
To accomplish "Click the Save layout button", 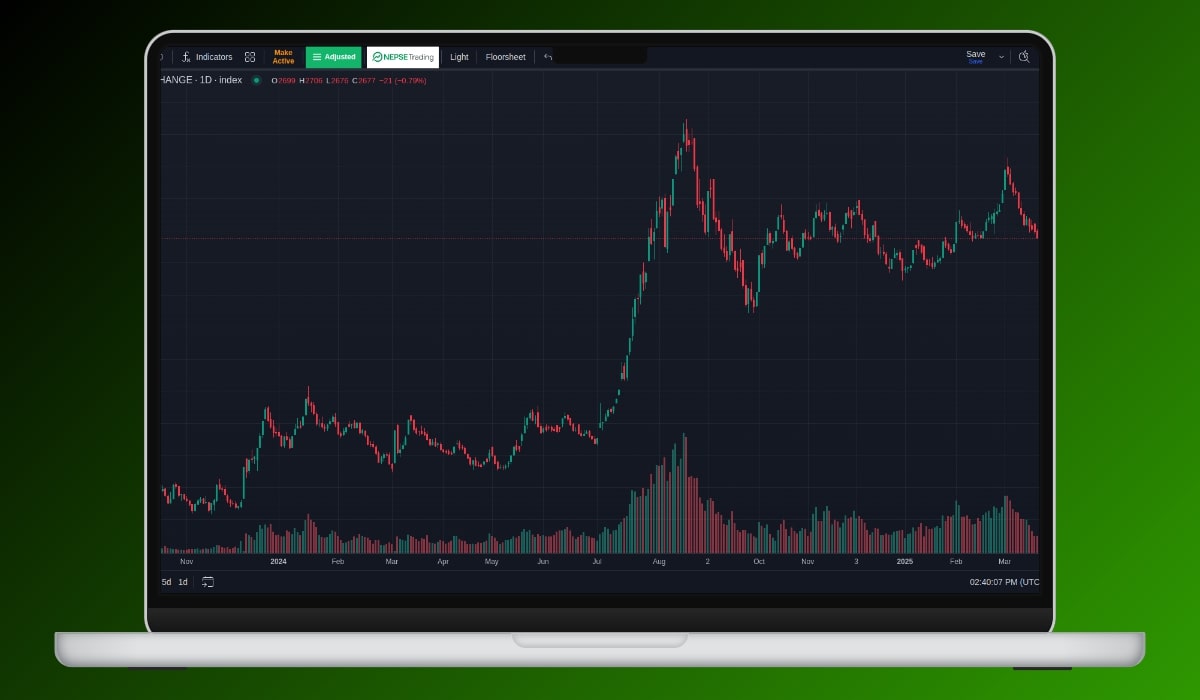I will coord(975,57).
